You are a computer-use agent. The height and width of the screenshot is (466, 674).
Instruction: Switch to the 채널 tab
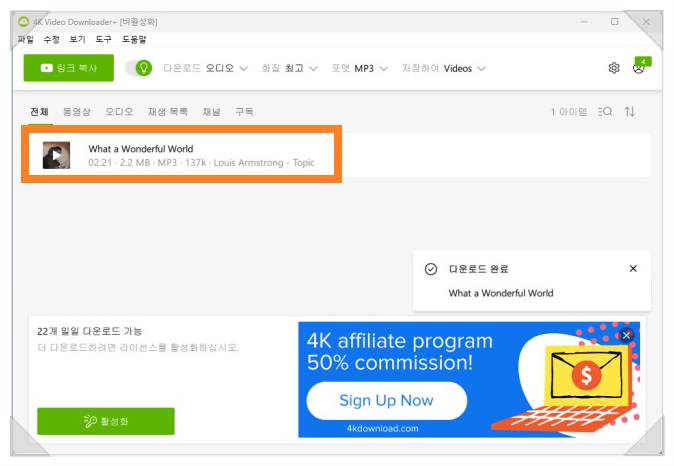211,112
